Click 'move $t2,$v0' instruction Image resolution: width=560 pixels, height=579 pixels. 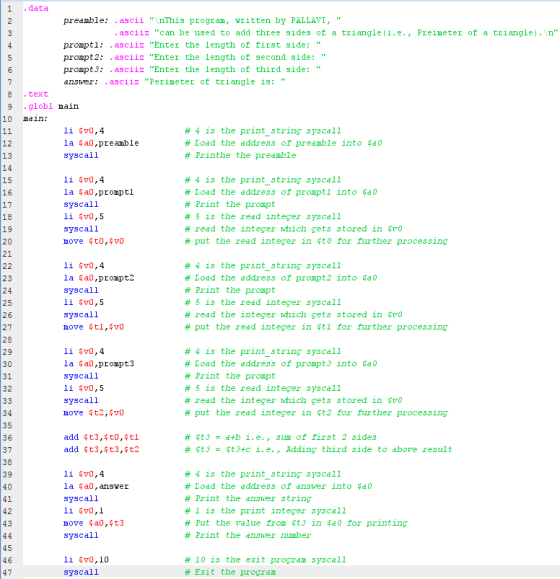point(94,413)
